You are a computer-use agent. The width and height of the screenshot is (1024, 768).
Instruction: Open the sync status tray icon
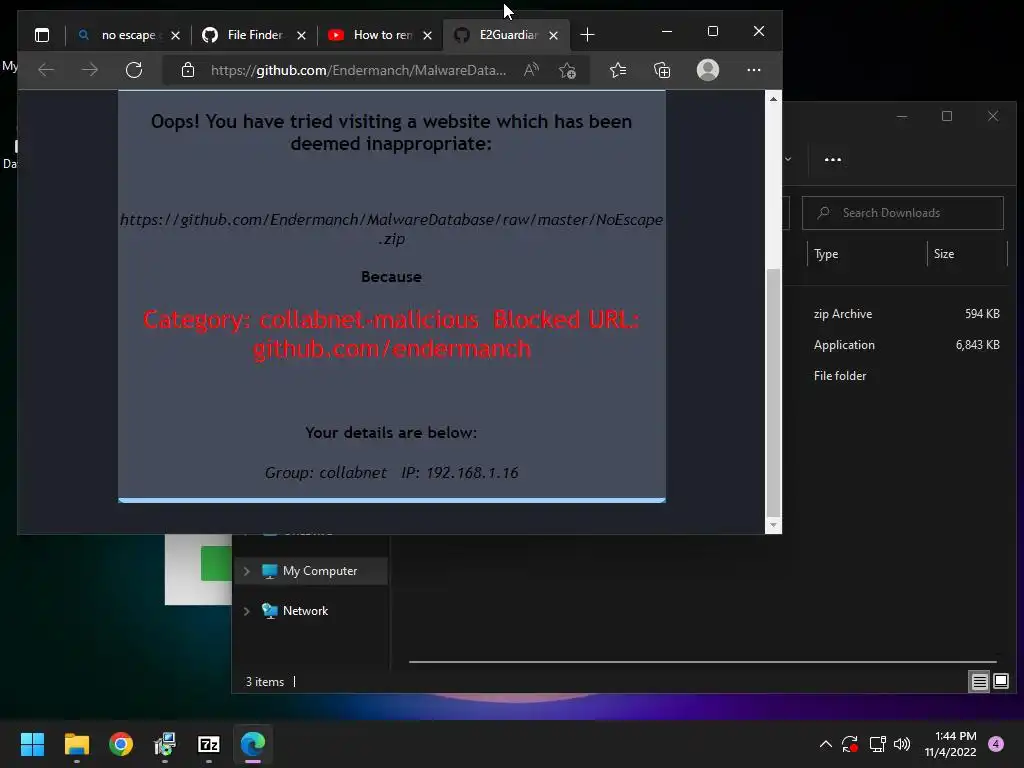click(x=850, y=744)
